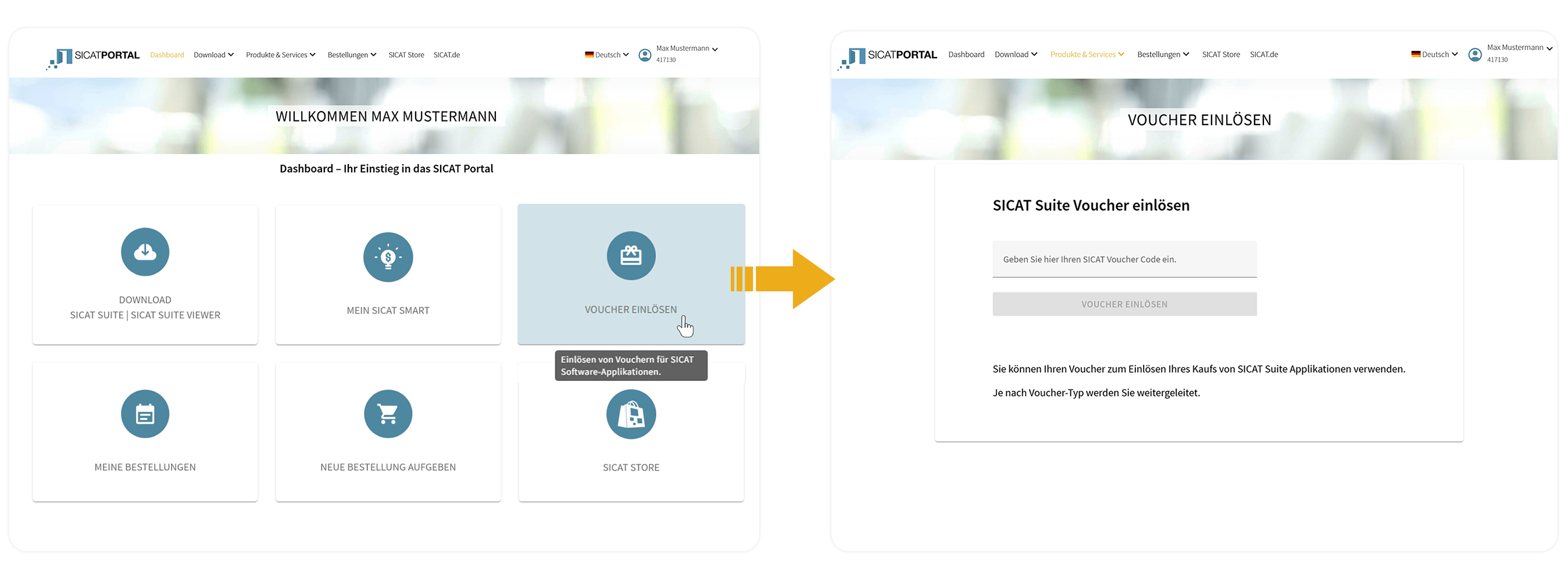Viewport: 1568px width, 578px height.
Task: Expand the Download menu in right window
Action: tap(1016, 54)
